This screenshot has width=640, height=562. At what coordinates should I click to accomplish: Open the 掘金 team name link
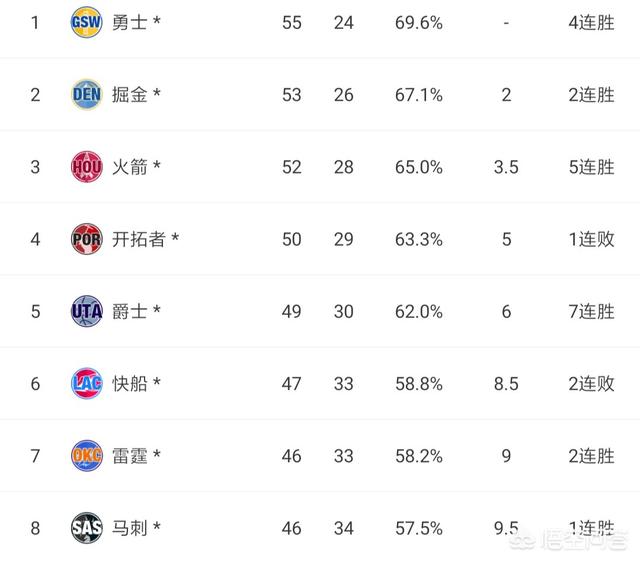click(x=130, y=94)
